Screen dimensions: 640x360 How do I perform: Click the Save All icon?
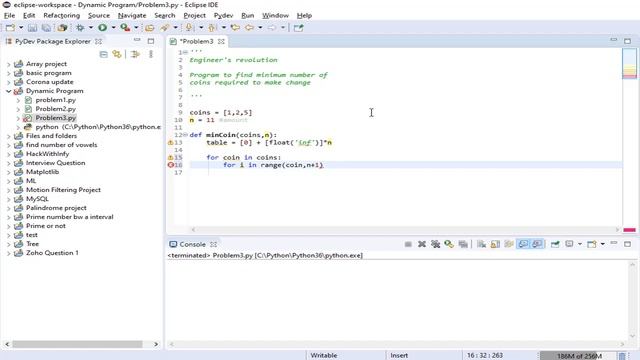click(47, 28)
